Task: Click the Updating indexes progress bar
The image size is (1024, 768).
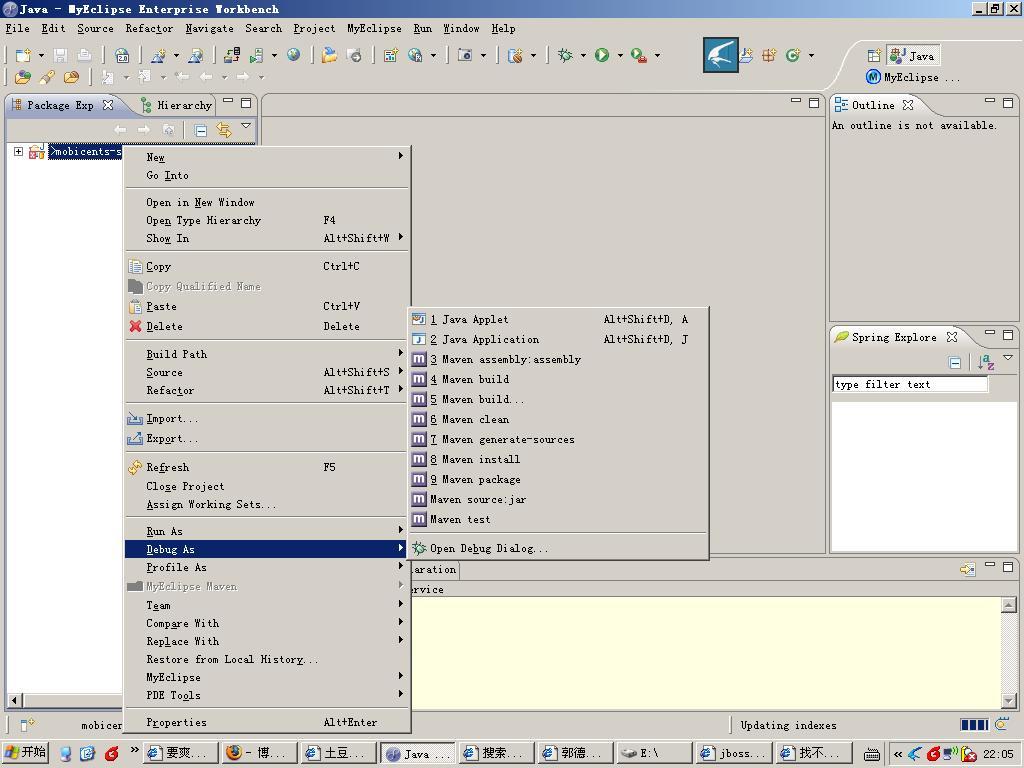Action: click(x=974, y=725)
